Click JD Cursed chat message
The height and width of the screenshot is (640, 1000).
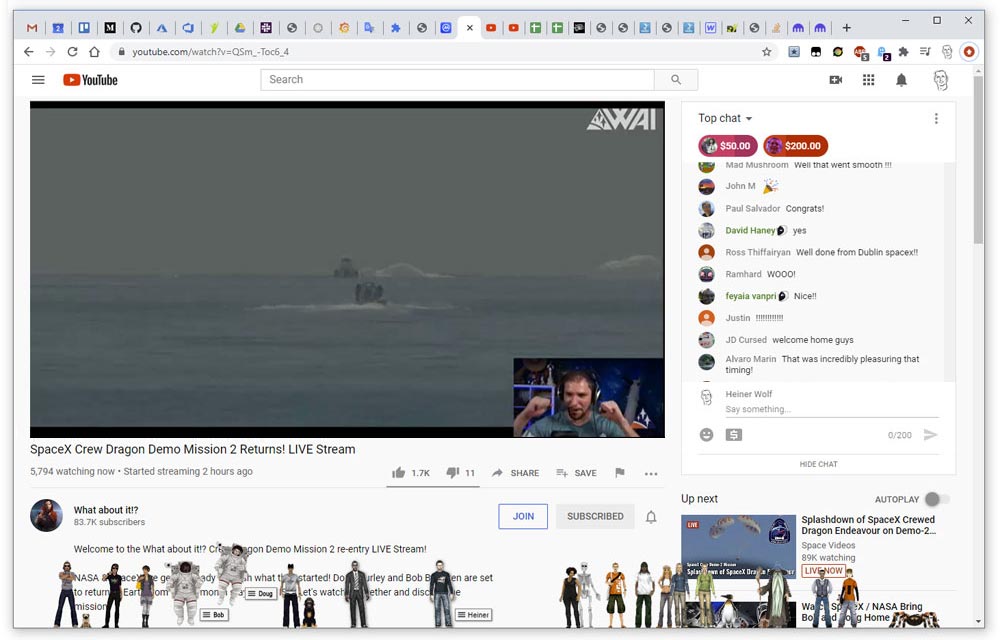(812, 340)
